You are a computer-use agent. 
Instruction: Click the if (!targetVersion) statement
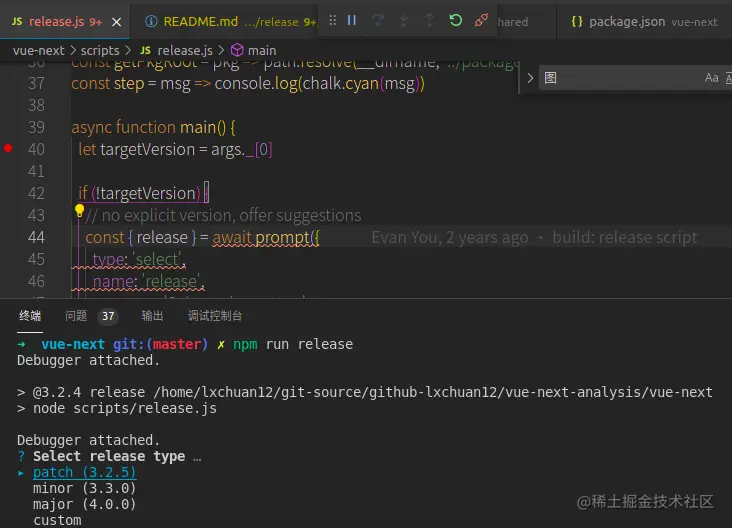(144, 193)
